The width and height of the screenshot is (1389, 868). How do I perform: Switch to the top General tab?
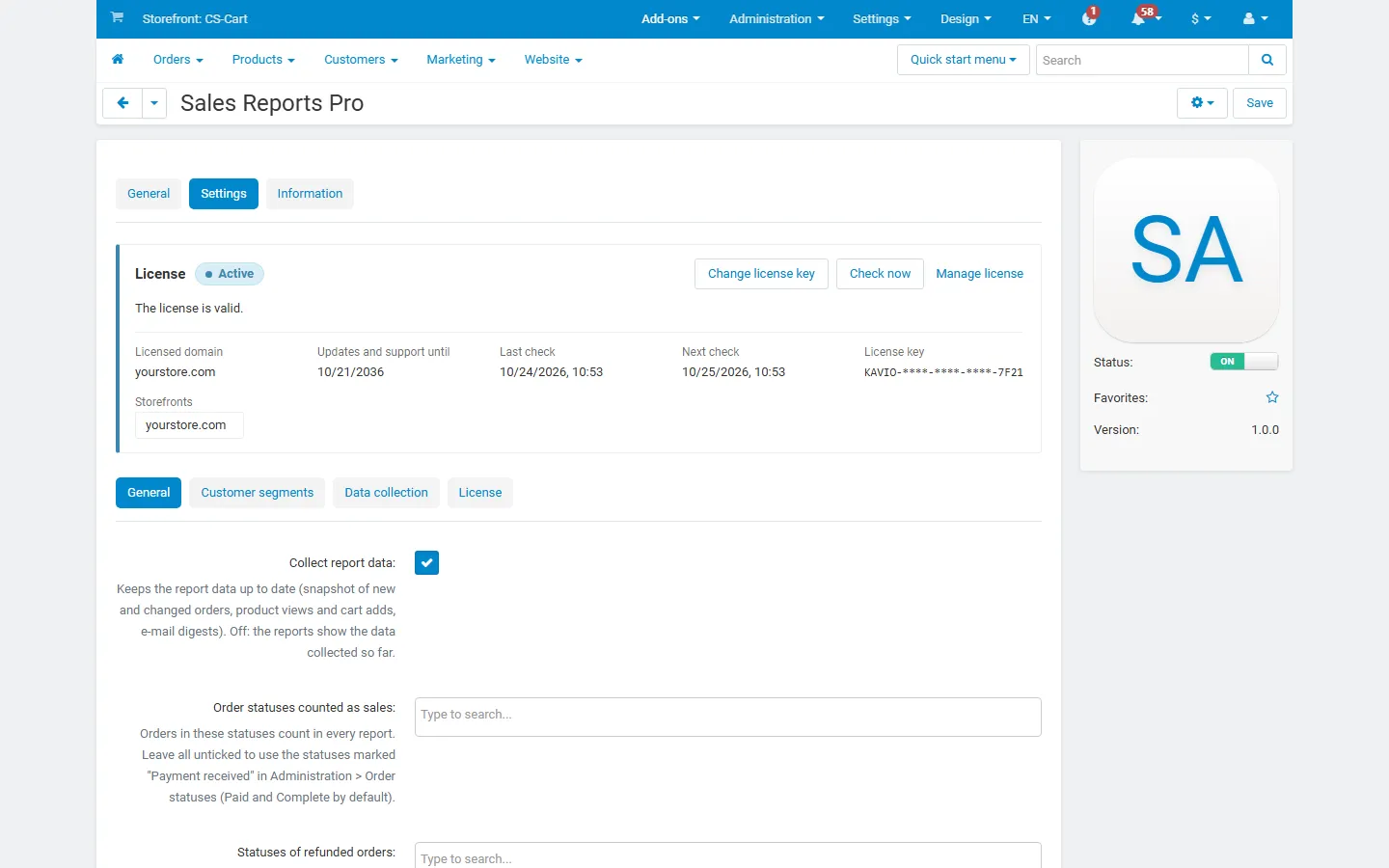coord(149,194)
